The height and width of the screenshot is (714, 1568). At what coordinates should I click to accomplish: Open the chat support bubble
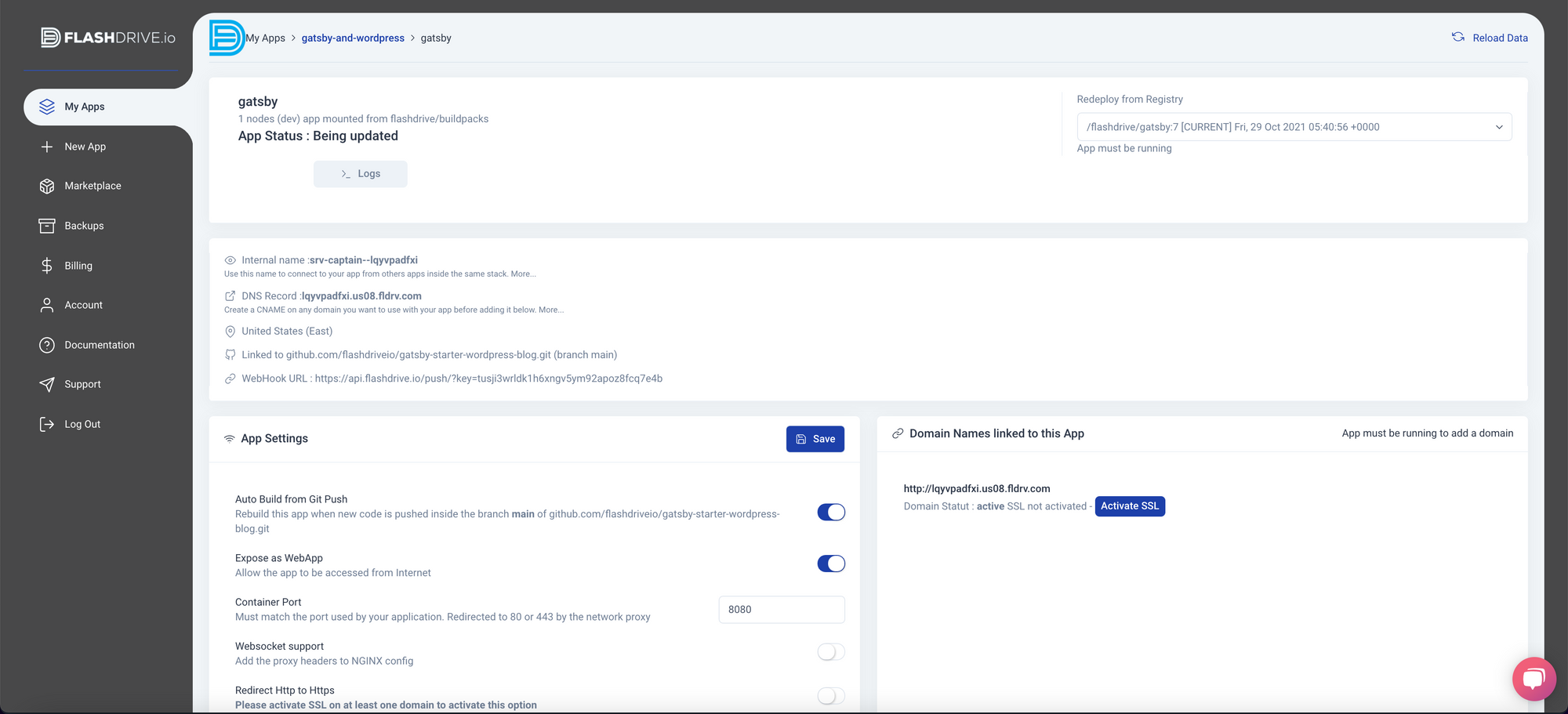point(1534,679)
